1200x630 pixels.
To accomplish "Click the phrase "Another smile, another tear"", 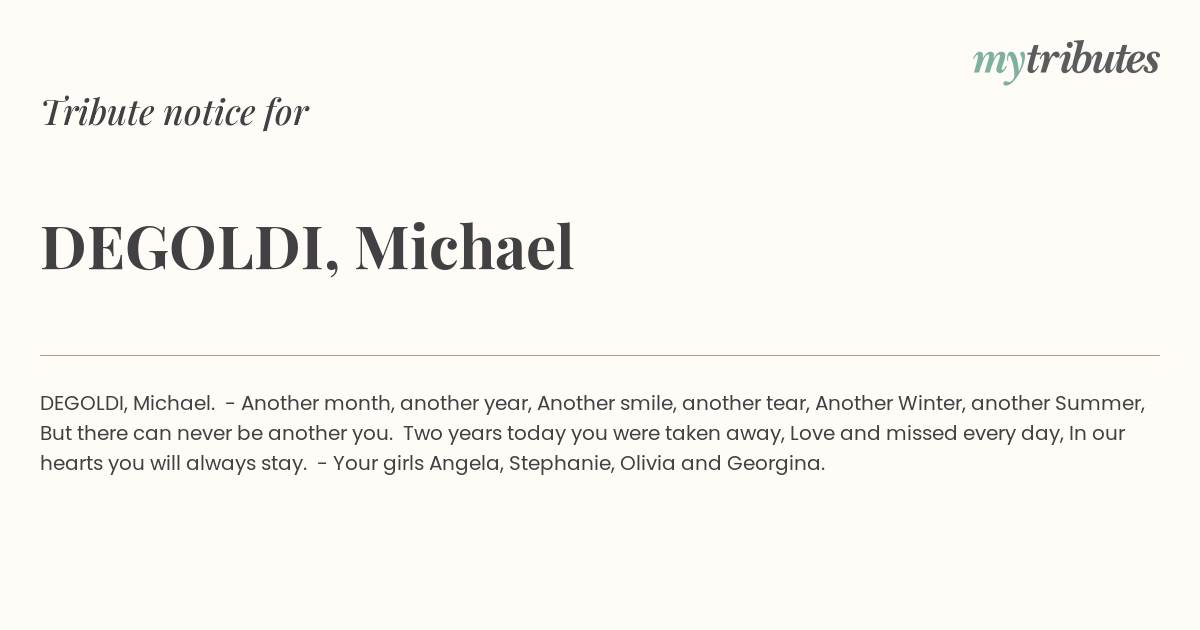I will (673, 404).
